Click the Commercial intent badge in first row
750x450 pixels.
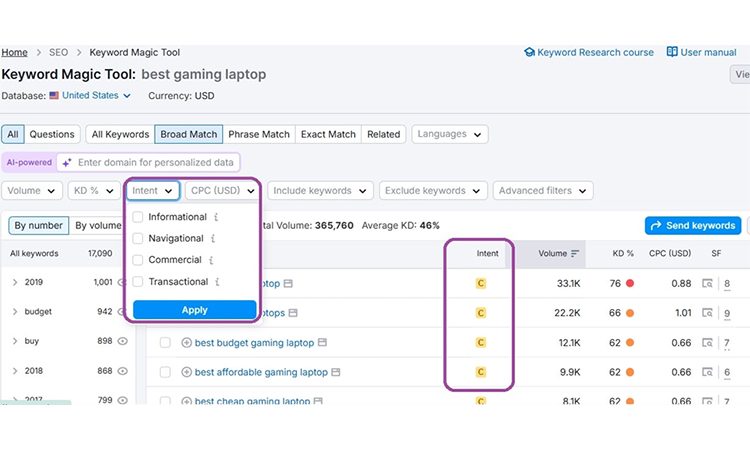point(480,284)
